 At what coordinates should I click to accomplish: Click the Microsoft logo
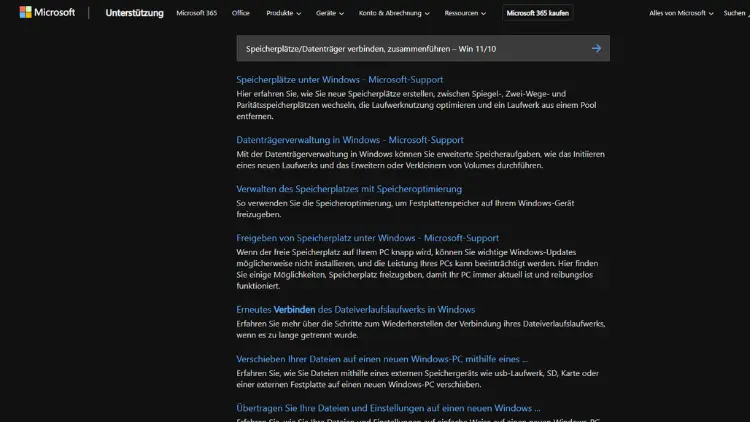[x=47, y=12]
